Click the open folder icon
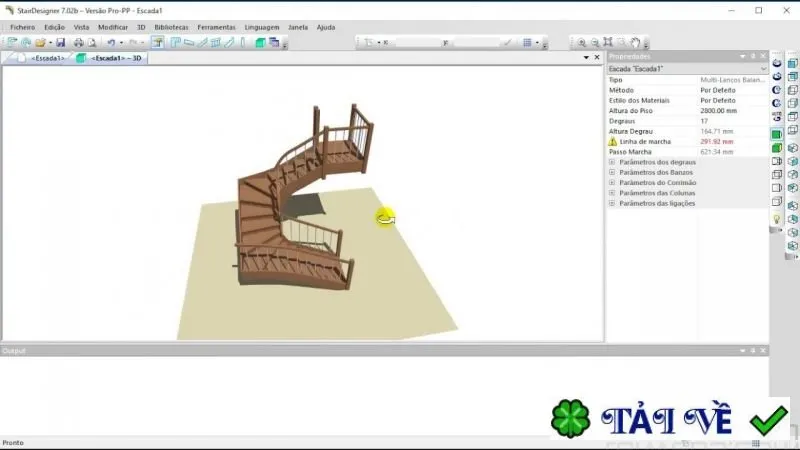The image size is (800, 450). point(40,42)
